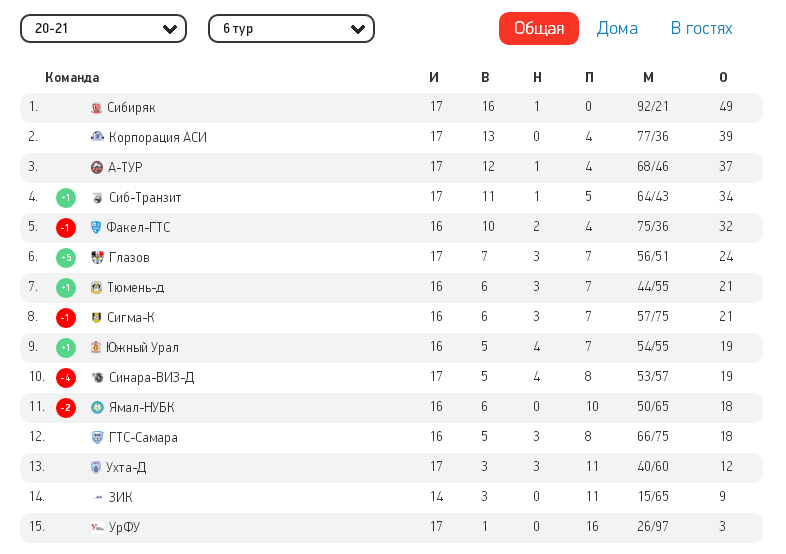Click the Сигма-К team logo icon
This screenshot has width=786, height=554.
[96, 318]
